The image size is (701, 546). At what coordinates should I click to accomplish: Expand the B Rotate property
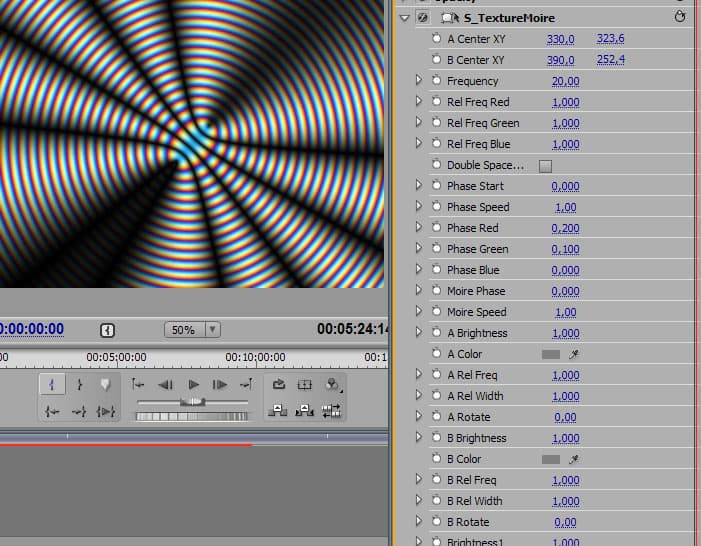[x=418, y=521]
